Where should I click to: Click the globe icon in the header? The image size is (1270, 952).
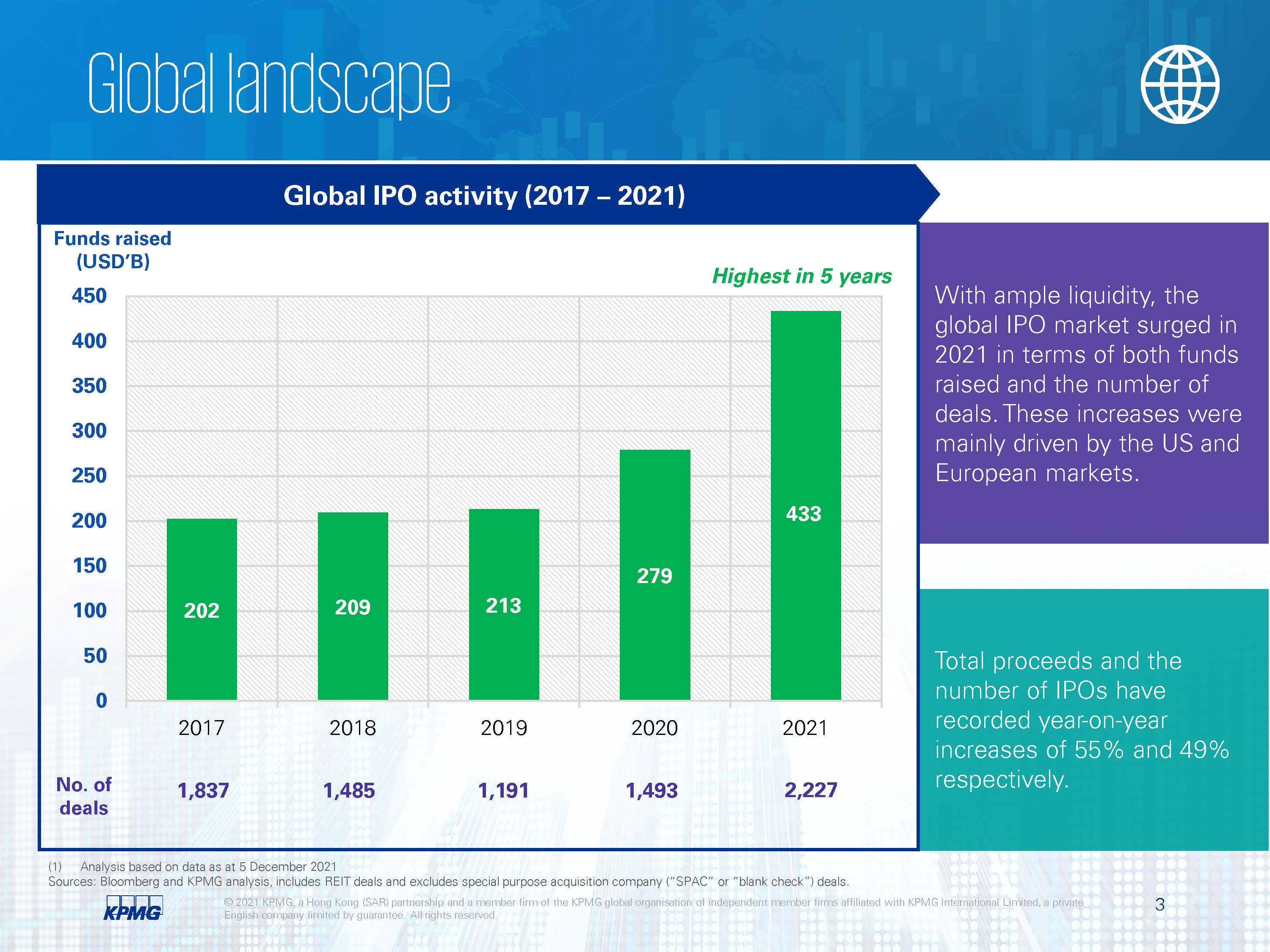pos(1179,84)
